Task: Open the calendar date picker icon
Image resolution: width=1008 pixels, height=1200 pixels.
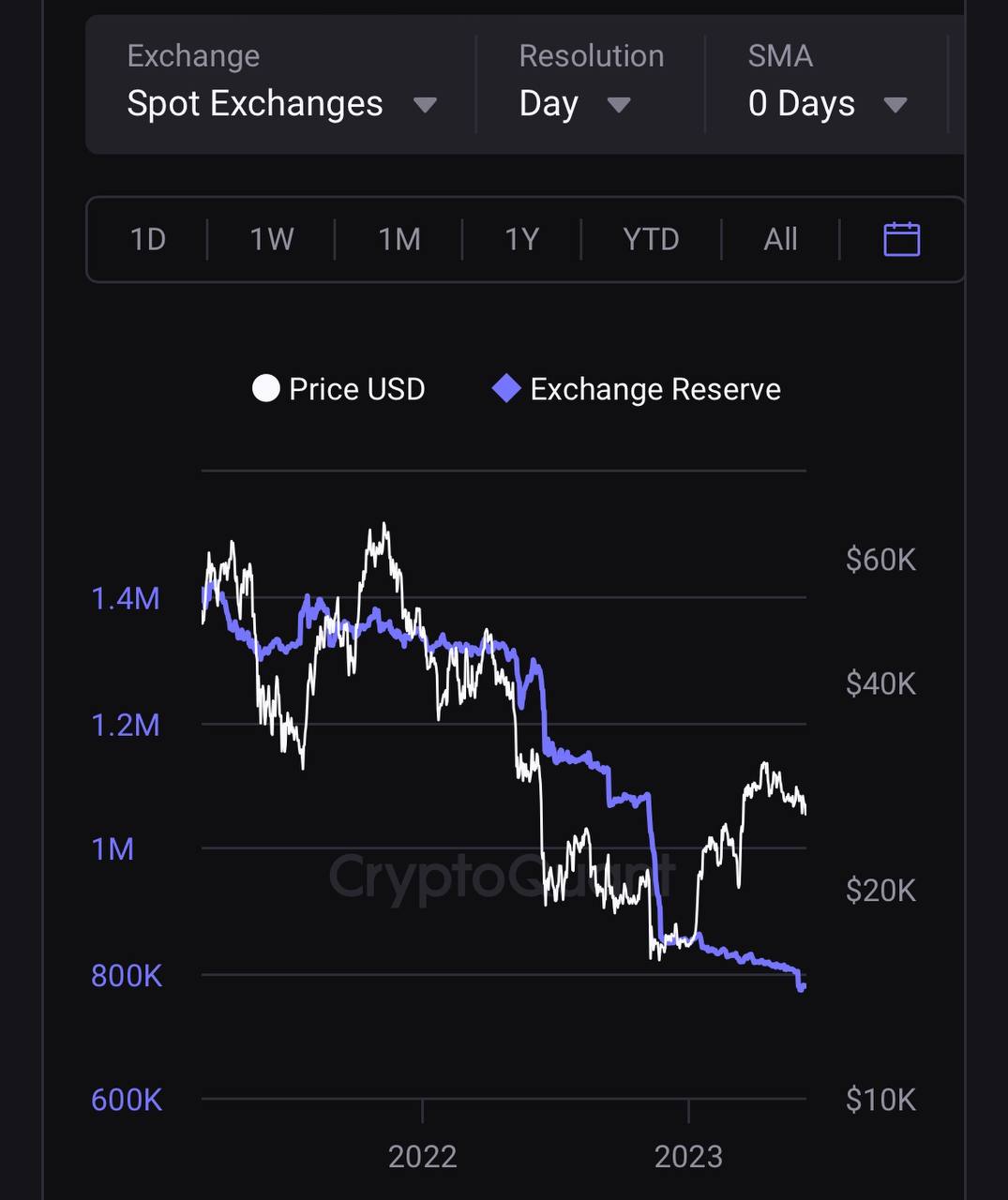Action: coord(901,239)
